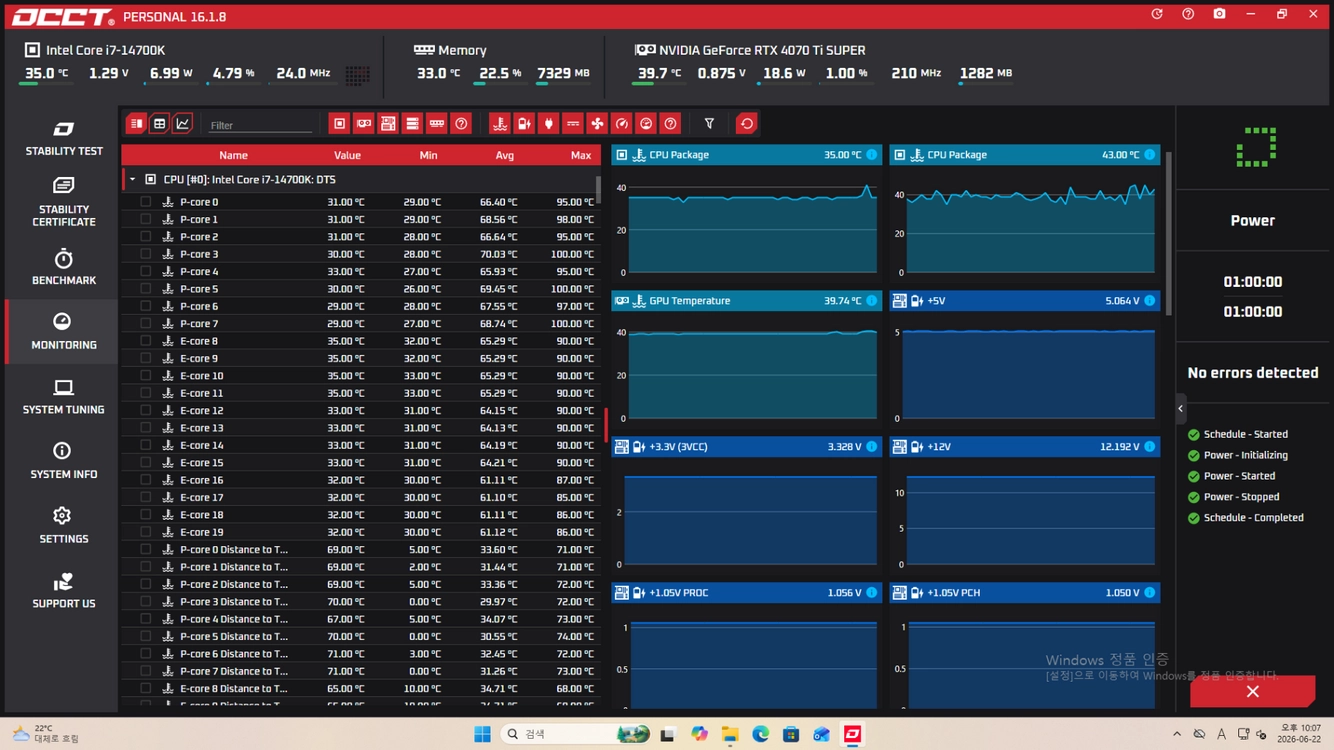This screenshot has height=750, width=1334.
Task: Collapse the CPU [#0] Intel Core i7-14700K group
Action: pos(133,180)
